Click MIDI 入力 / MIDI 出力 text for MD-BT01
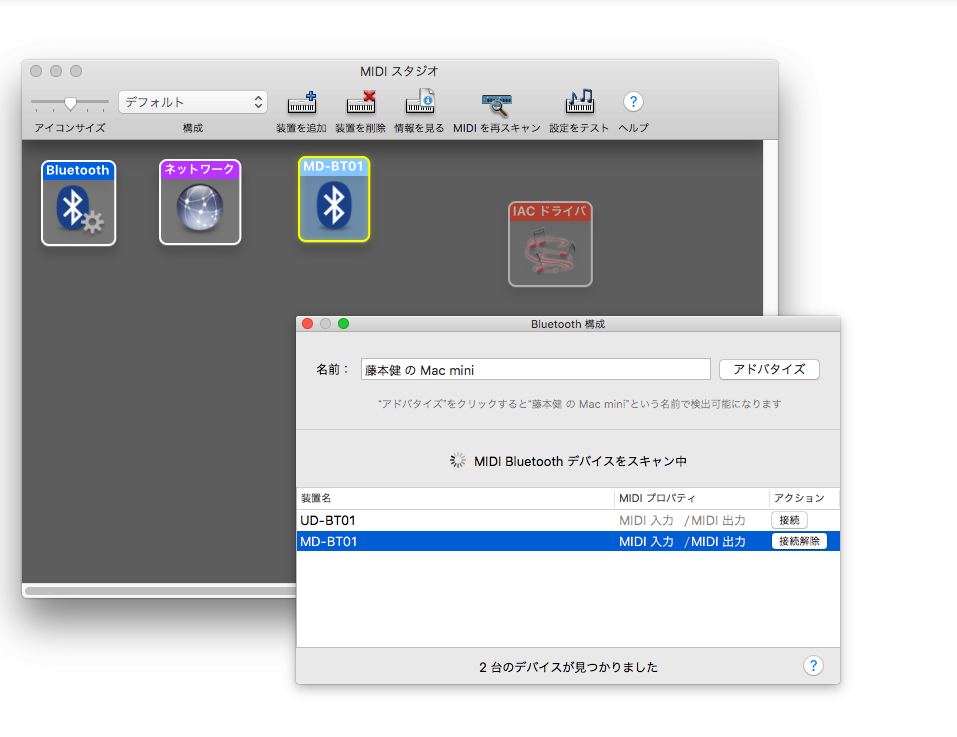The width and height of the screenshot is (957, 737). click(x=682, y=542)
